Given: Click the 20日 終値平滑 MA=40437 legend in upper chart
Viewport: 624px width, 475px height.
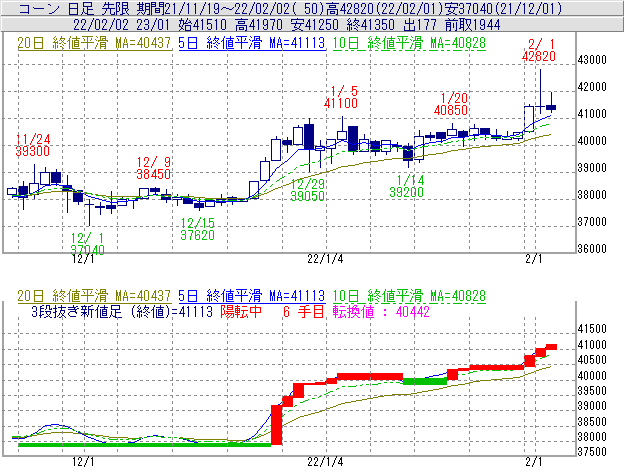Looking at the screenshot, I should click(x=94, y=43).
